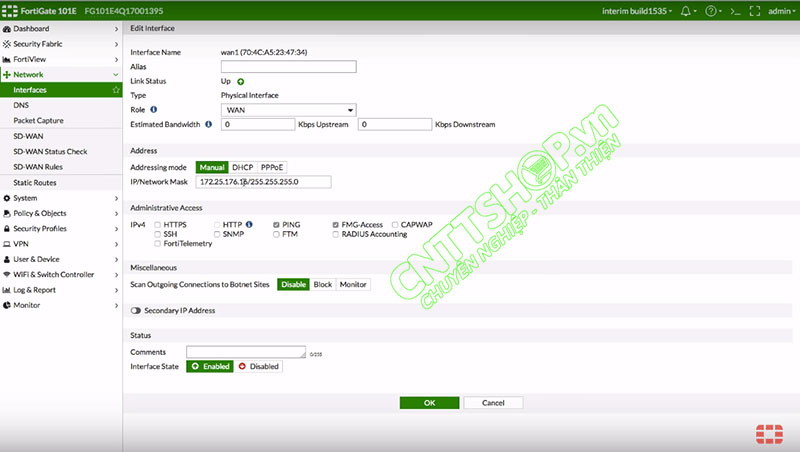Click the FortiGate logo icon
800x452 pixels.
tap(10, 11)
